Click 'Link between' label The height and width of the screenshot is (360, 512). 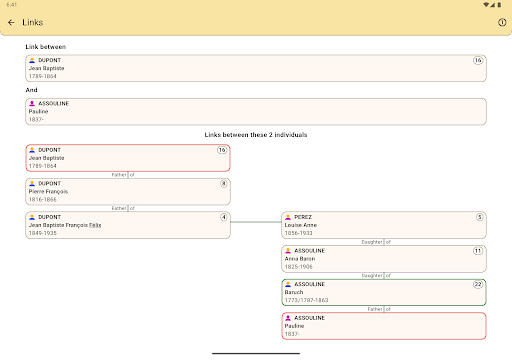tap(46, 47)
